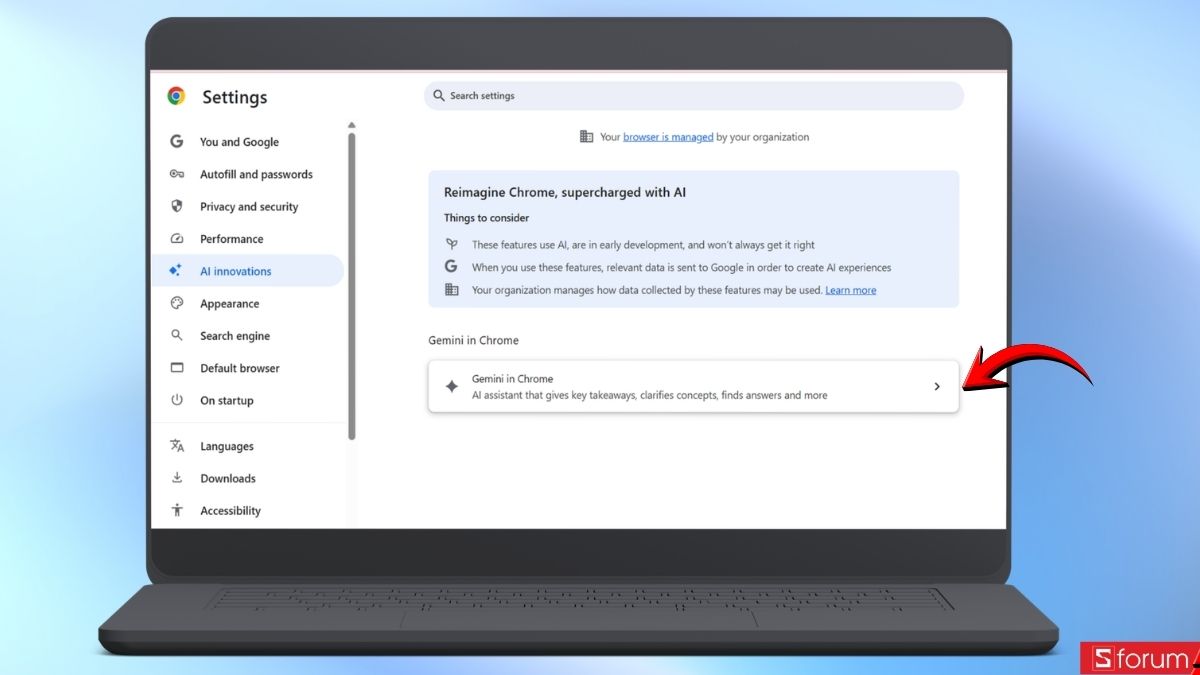Screen dimensions: 1200x675
Task: Click the sidebar scroll up arrow
Action: [351, 125]
